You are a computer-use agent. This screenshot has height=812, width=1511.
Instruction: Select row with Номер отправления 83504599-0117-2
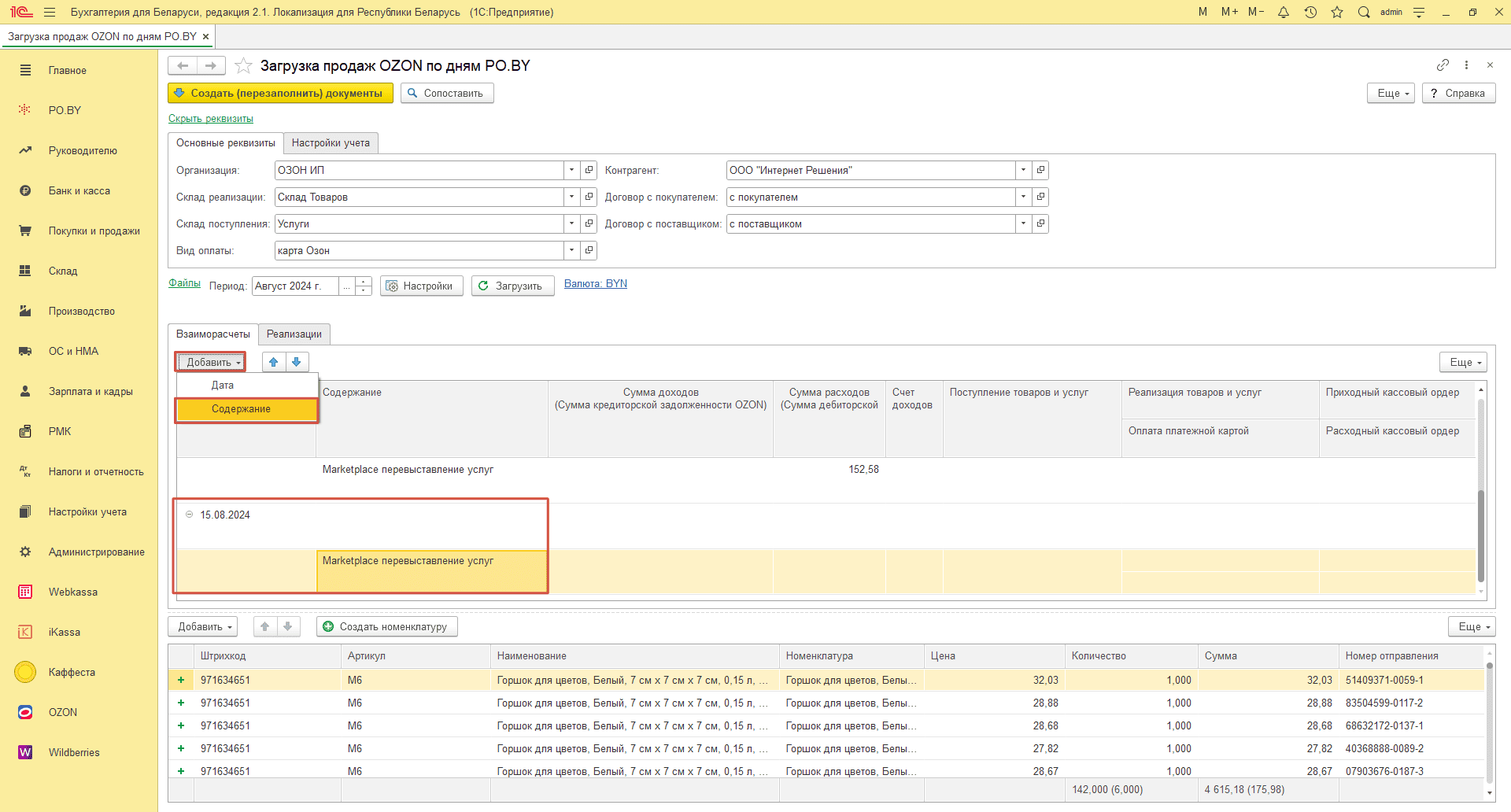click(826, 703)
